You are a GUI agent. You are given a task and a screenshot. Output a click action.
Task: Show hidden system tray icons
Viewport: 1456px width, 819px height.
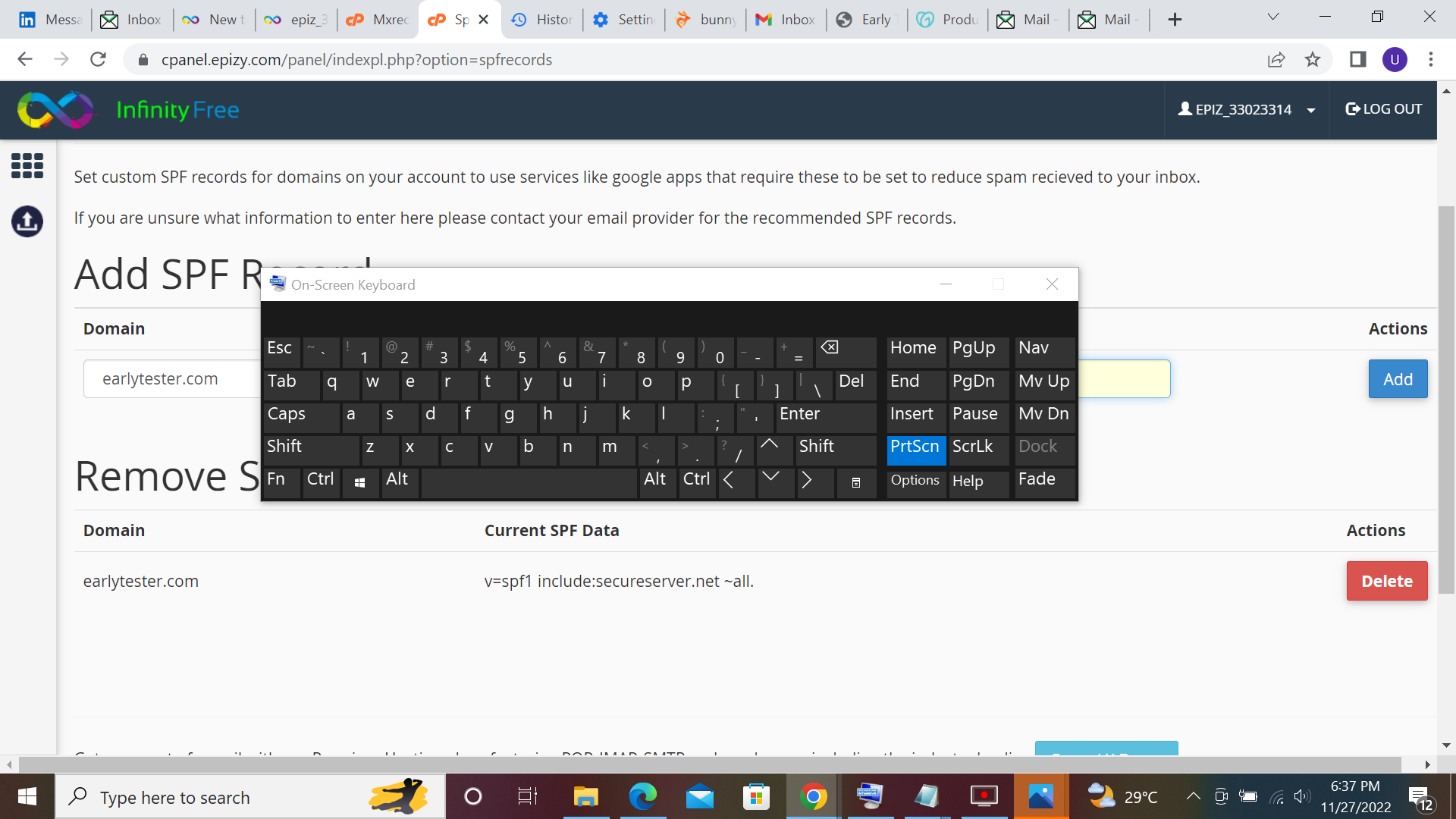pyautogui.click(x=1193, y=796)
